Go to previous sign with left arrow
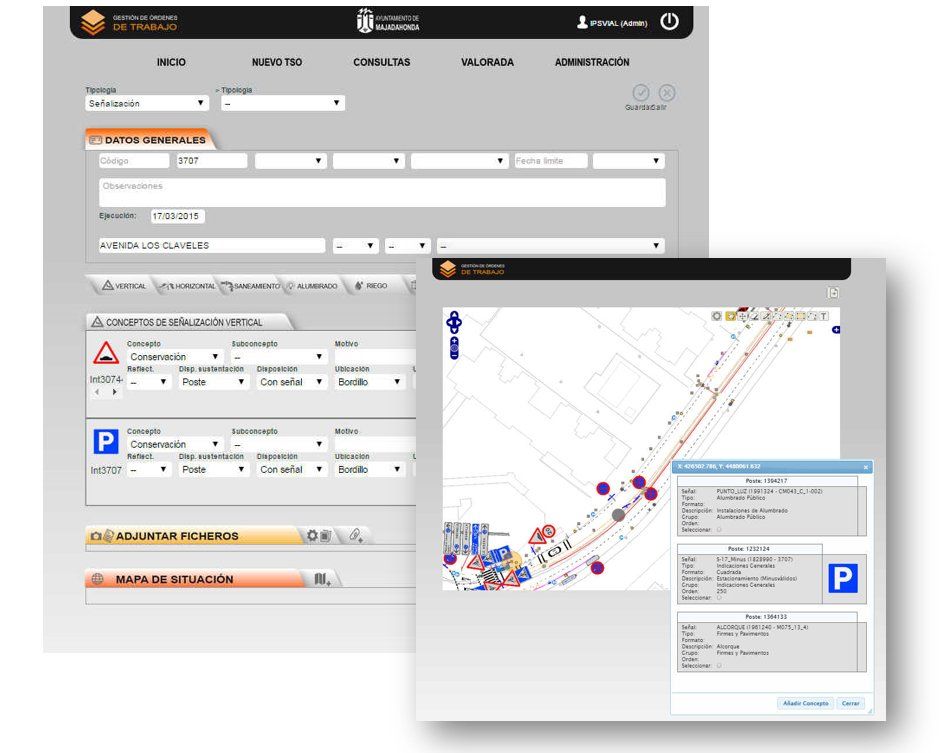 (97, 392)
